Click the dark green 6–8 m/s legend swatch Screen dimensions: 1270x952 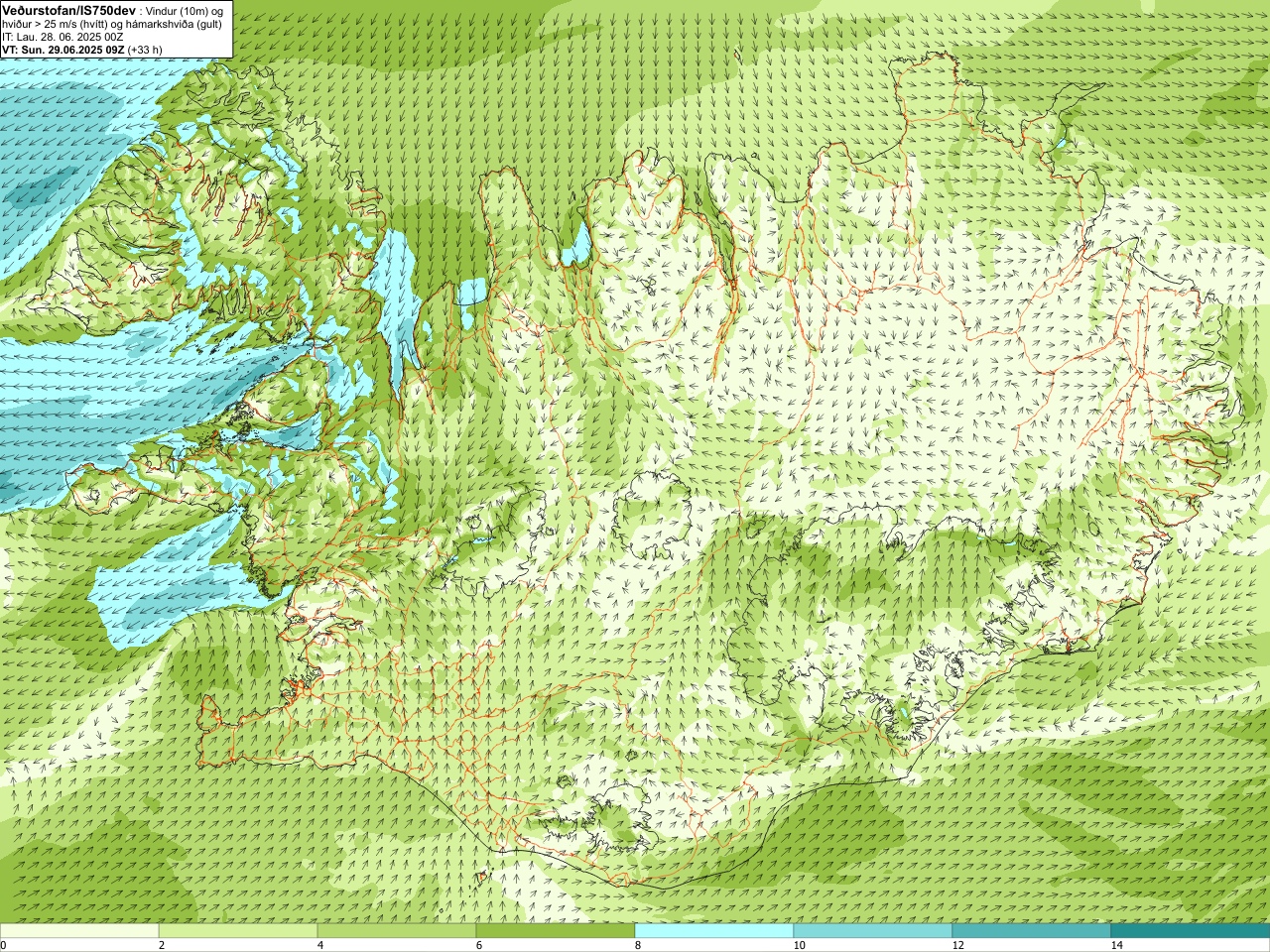pos(556,931)
